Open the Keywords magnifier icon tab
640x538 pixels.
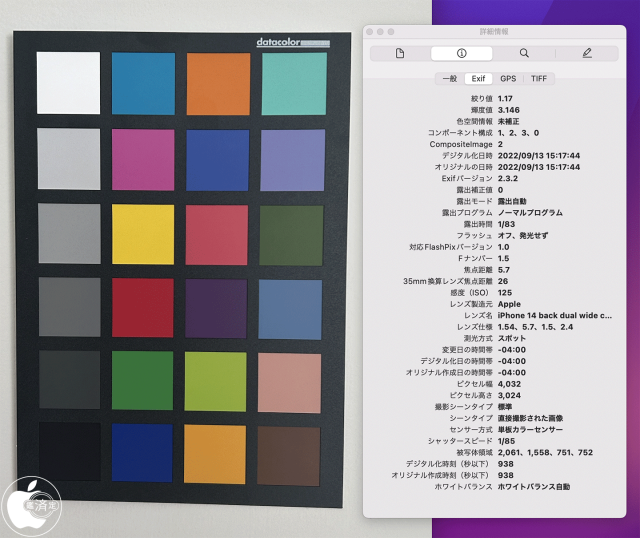click(524, 53)
